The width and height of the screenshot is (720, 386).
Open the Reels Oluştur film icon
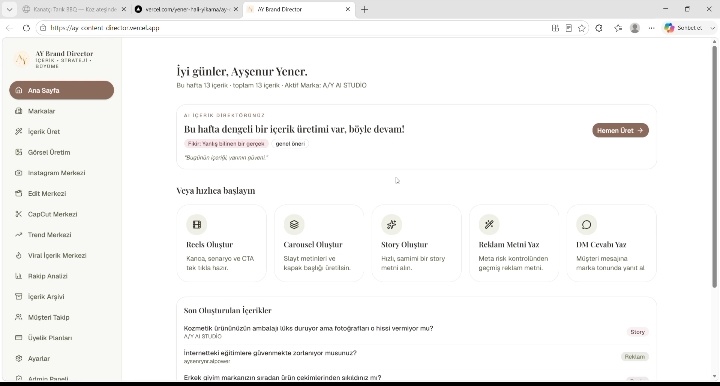197,224
